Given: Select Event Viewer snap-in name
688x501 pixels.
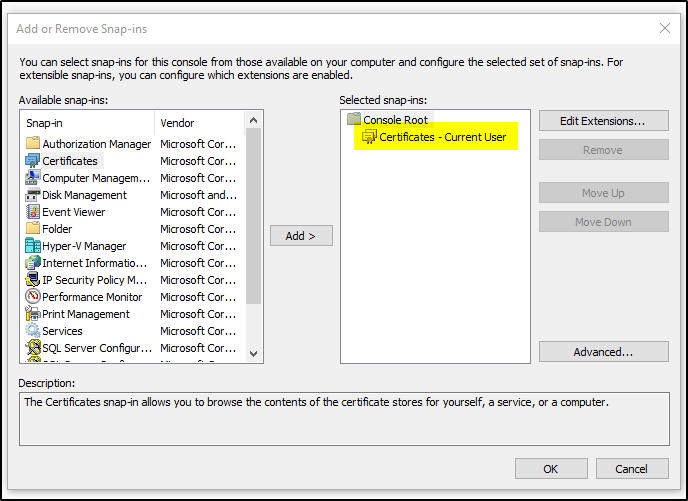Looking at the screenshot, I should pyautogui.click(x=73, y=212).
